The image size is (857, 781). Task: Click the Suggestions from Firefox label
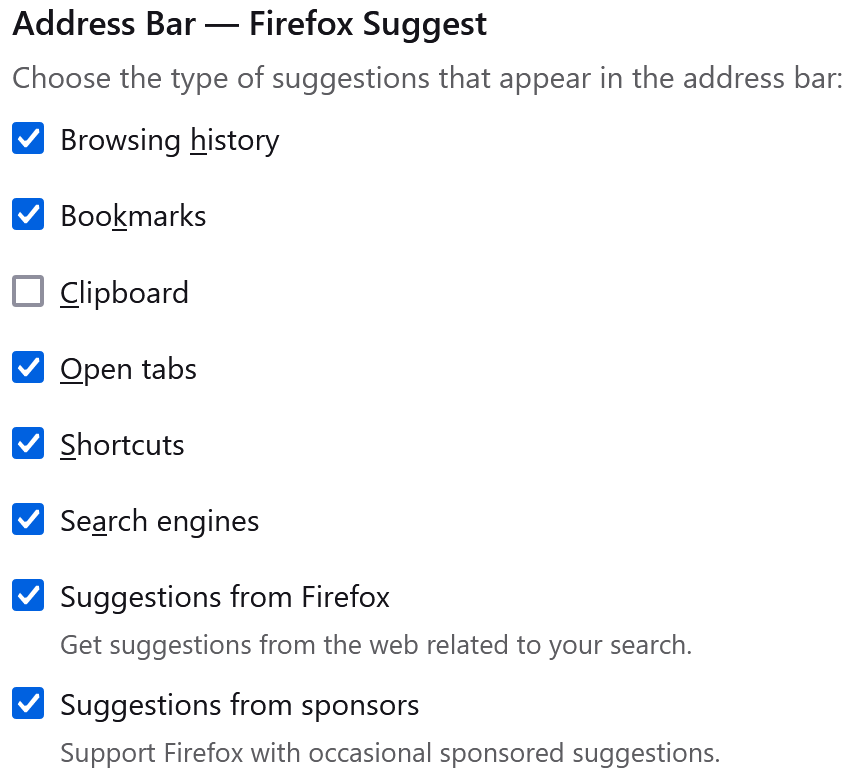[x=225, y=597]
